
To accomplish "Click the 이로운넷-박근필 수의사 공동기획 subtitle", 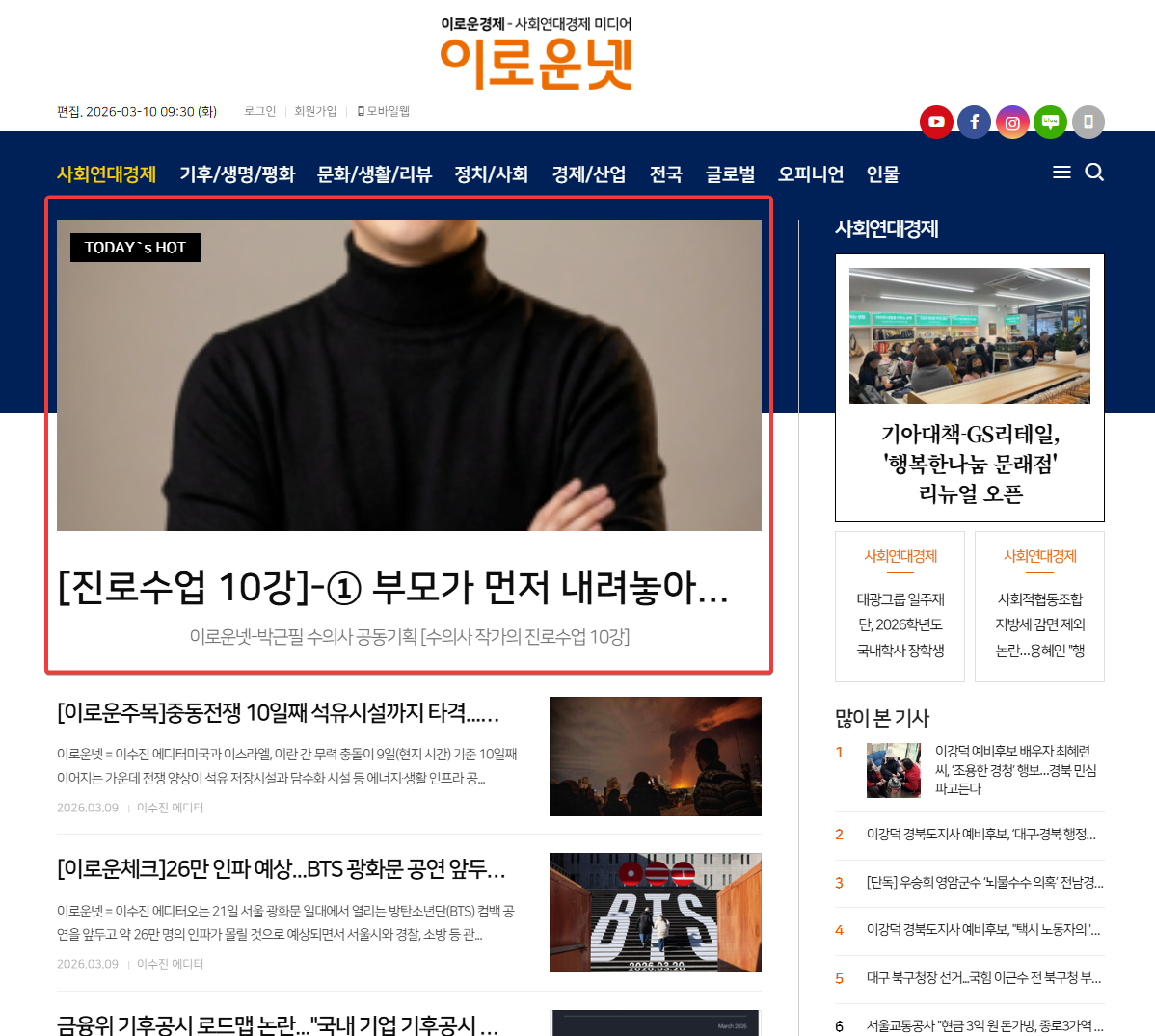I will click(x=410, y=637).
